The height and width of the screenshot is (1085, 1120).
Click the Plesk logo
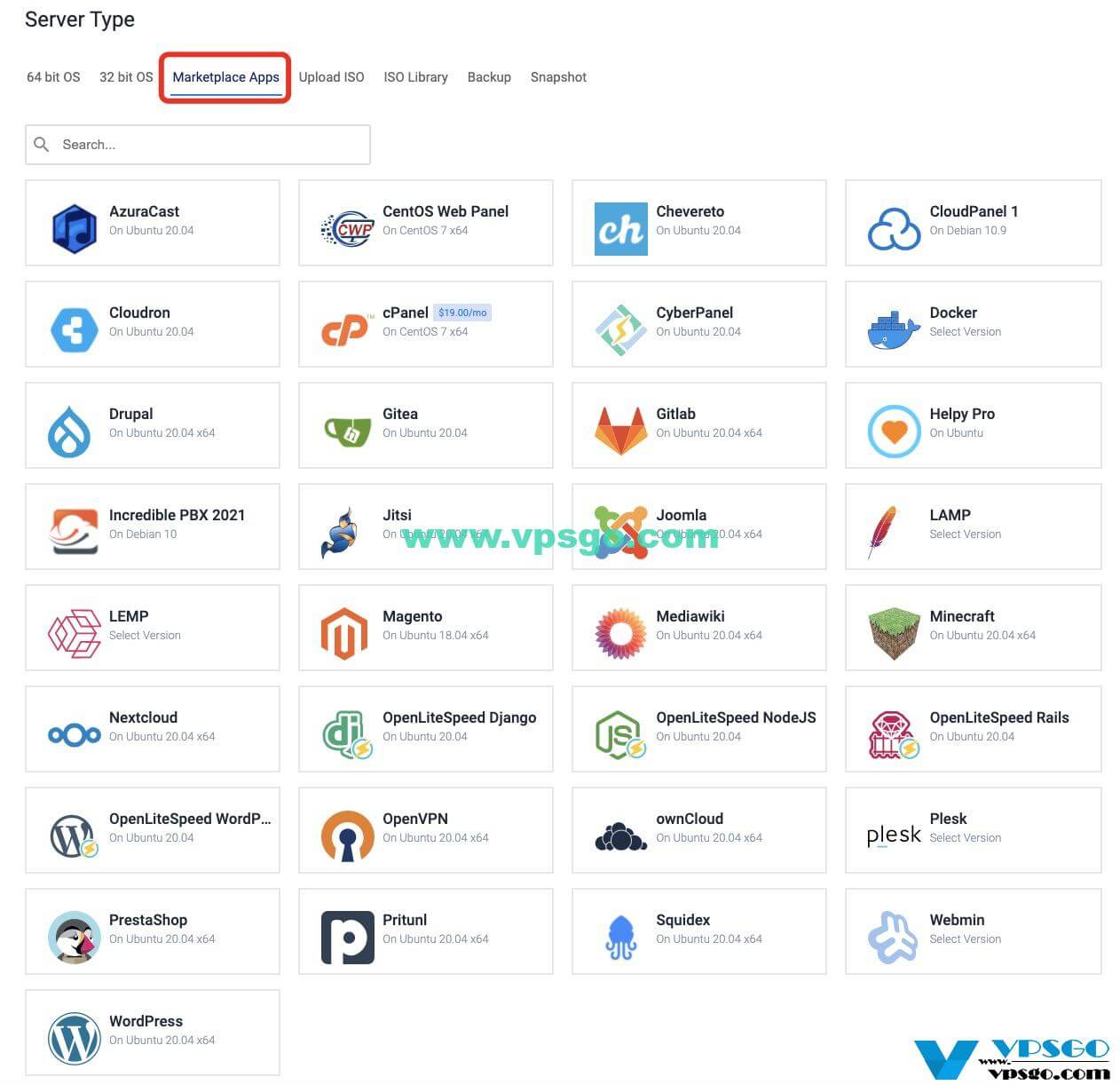(894, 836)
